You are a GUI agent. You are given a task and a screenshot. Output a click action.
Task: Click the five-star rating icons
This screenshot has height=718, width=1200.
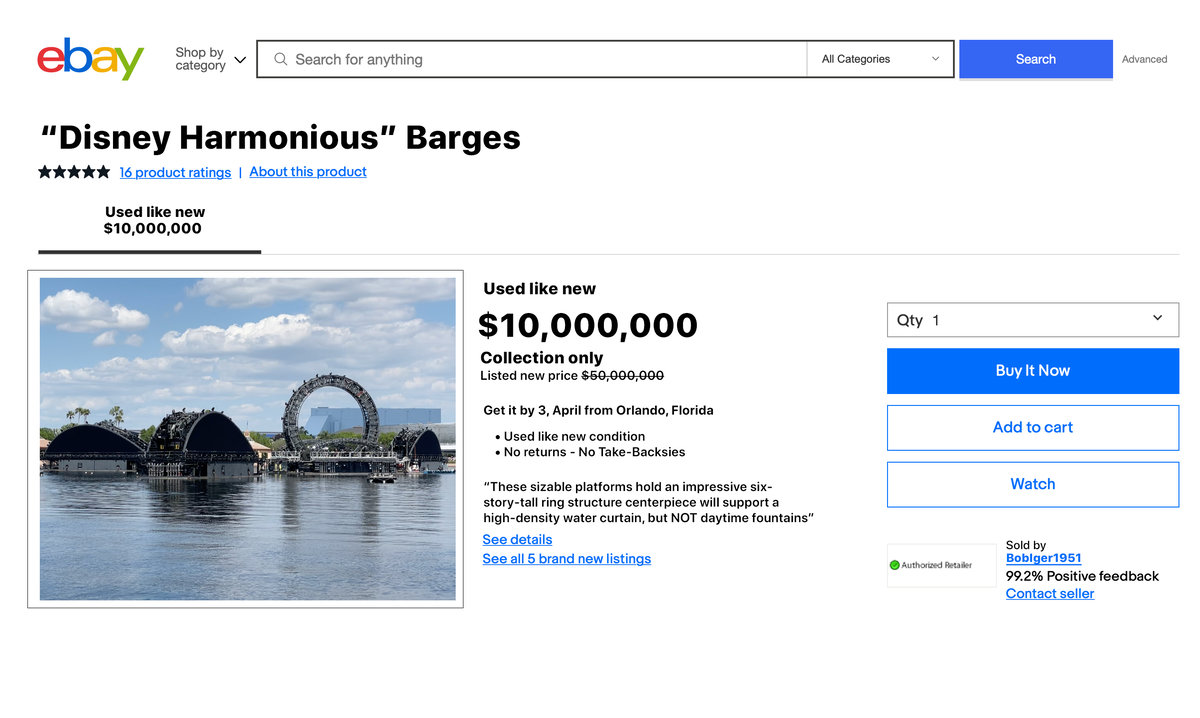coord(74,172)
